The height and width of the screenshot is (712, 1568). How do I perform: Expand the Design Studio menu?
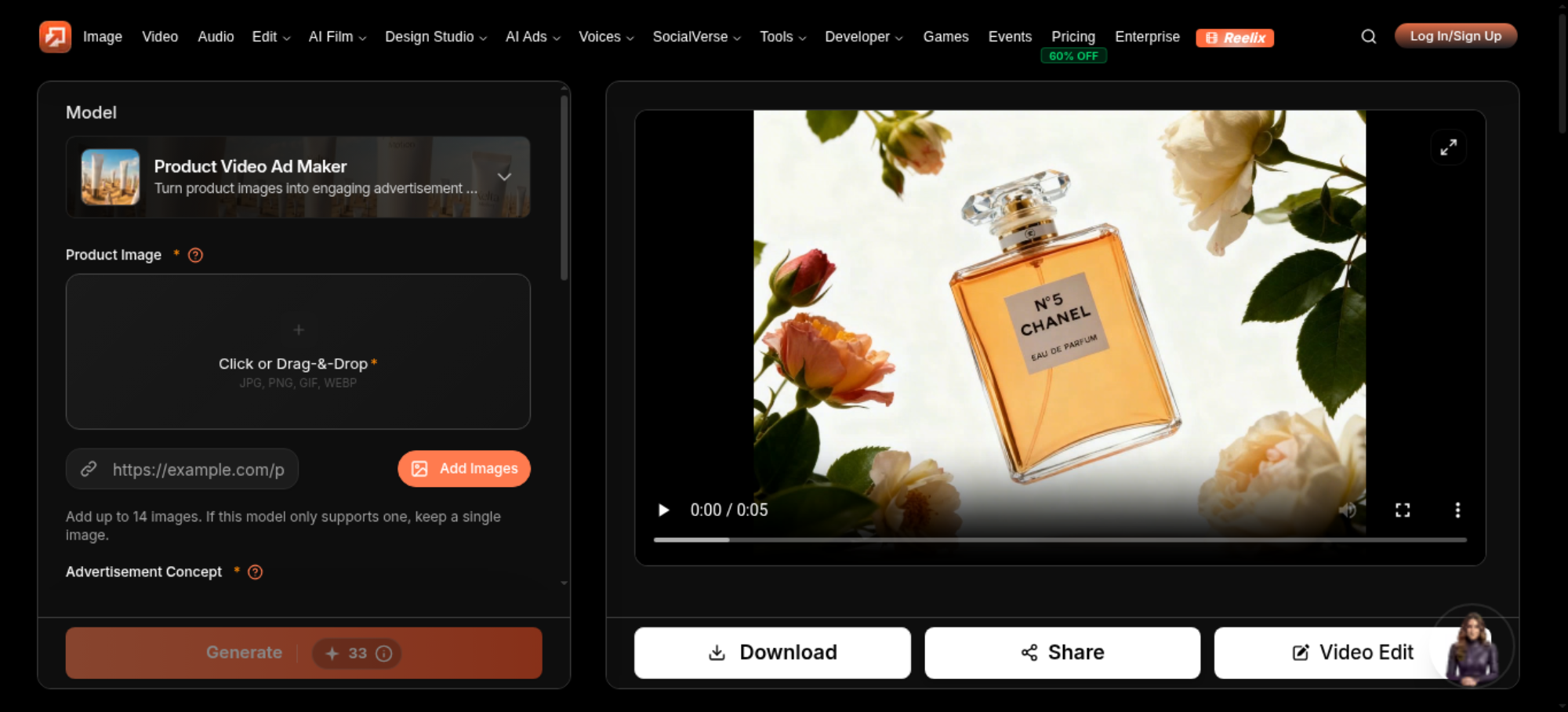pyautogui.click(x=436, y=37)
